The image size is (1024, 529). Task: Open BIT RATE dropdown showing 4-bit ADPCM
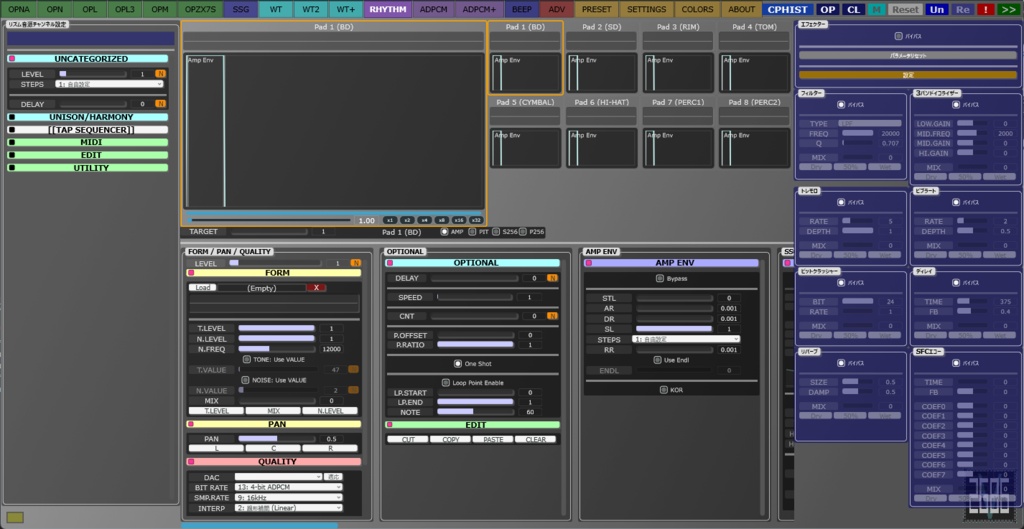(288, 487)
